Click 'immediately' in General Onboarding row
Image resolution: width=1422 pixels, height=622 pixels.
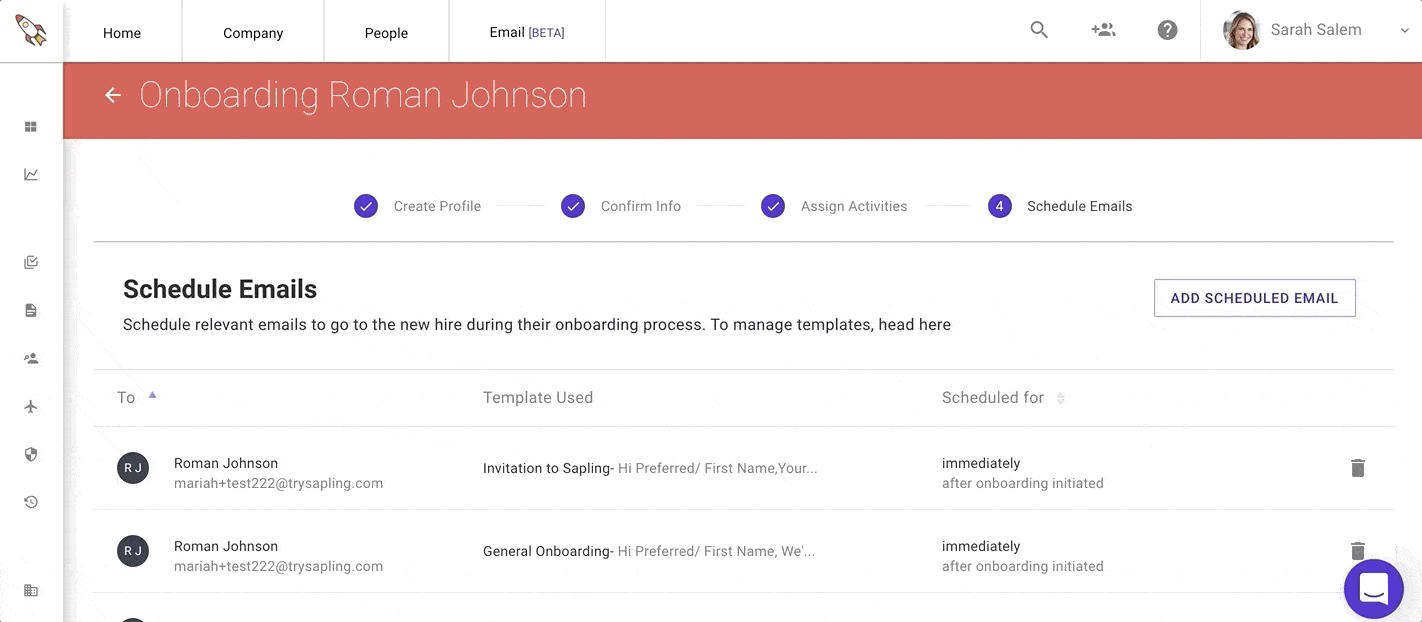click(981, 546)
